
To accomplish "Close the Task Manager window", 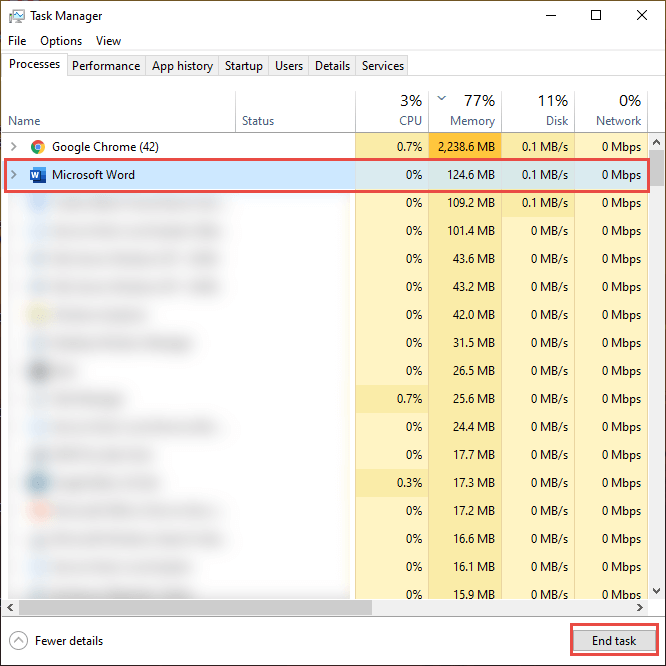I will 642,16.
